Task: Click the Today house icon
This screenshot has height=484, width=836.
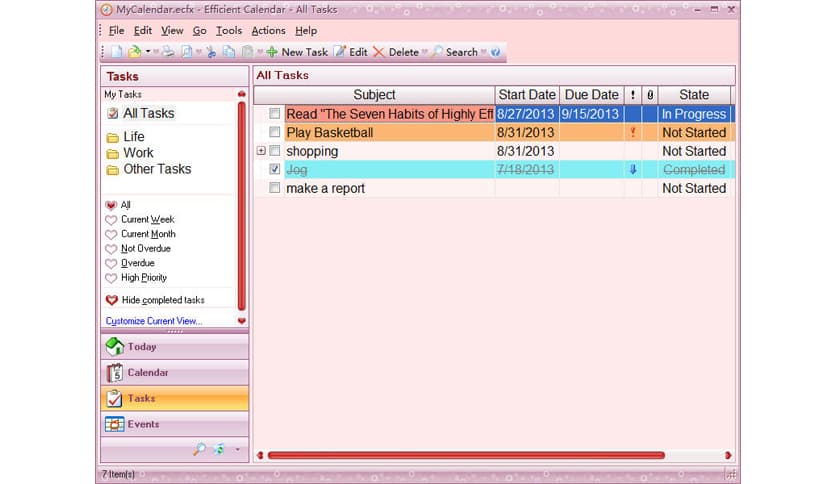Action: point(114,346)
